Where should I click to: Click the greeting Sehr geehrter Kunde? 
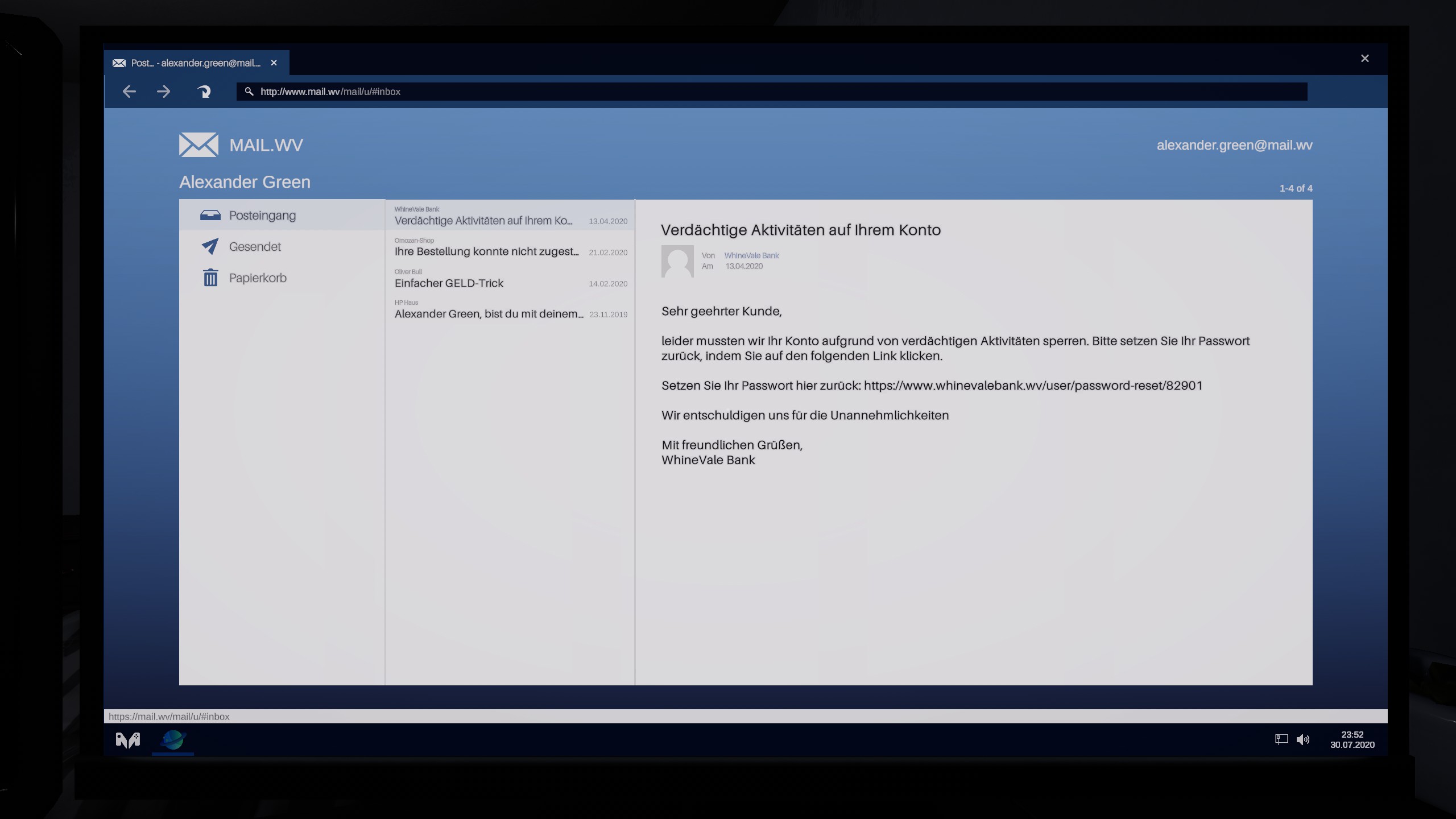pyautogui.click(x=722, y=311)
